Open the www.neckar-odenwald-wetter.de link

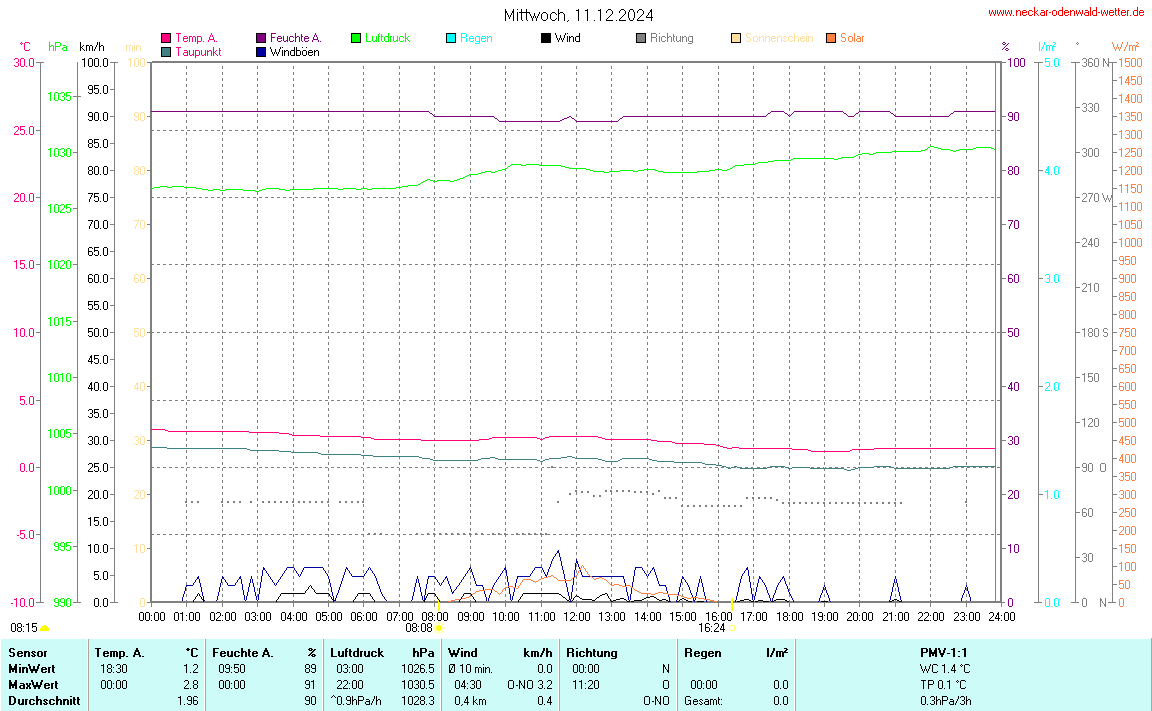[1065, 12]
